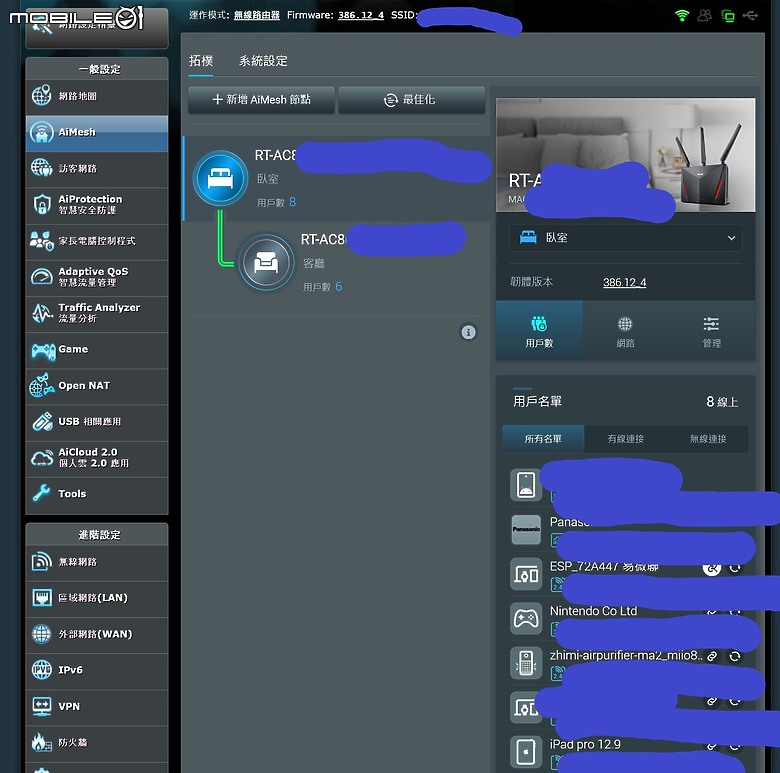Open Adaptive QoS 智慧流量管理
Image resolution: width=780 pixels, height=773 pixels.
(x=97, y=277)
